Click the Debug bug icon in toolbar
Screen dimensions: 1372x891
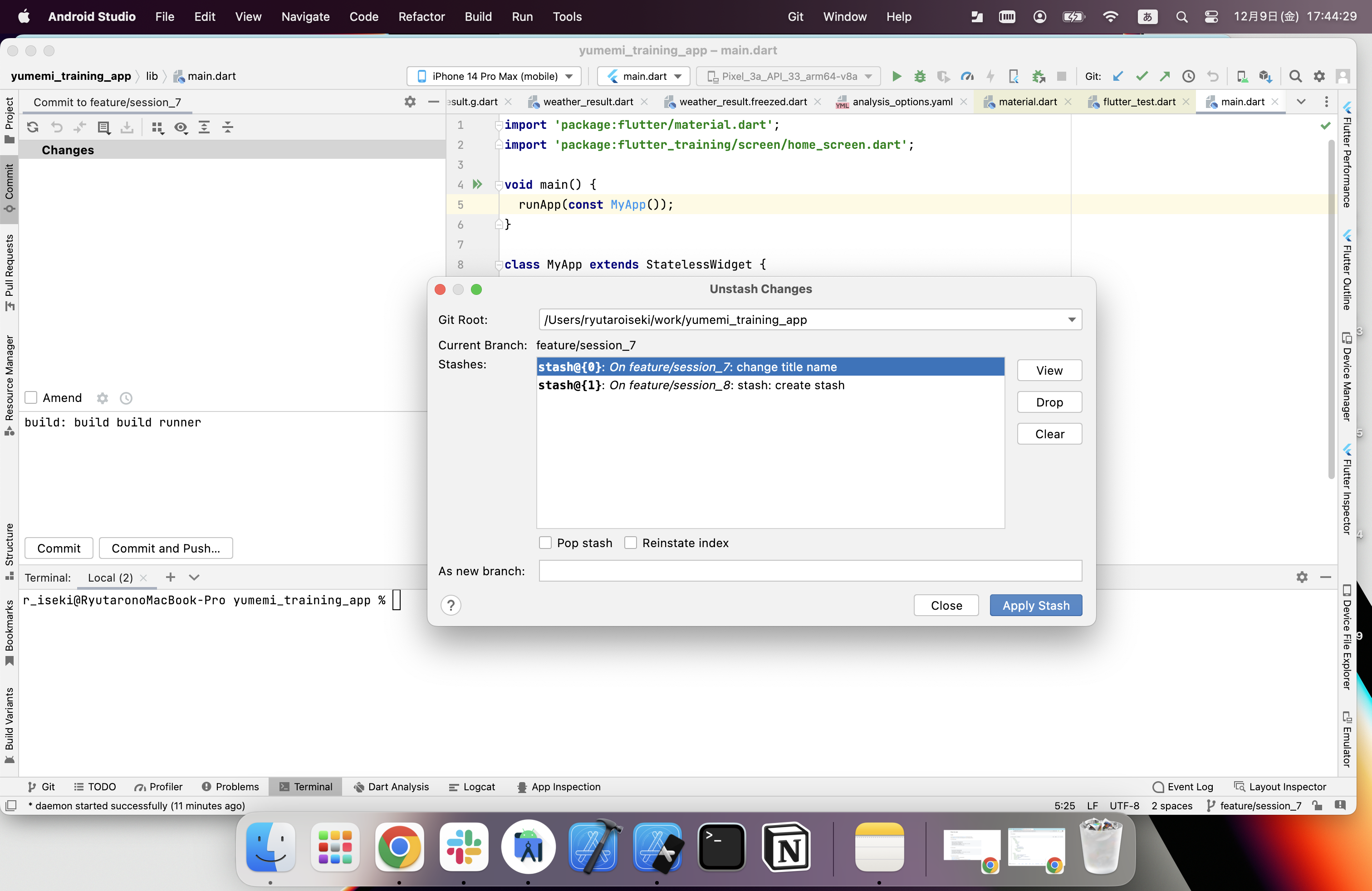pos(920,76)
